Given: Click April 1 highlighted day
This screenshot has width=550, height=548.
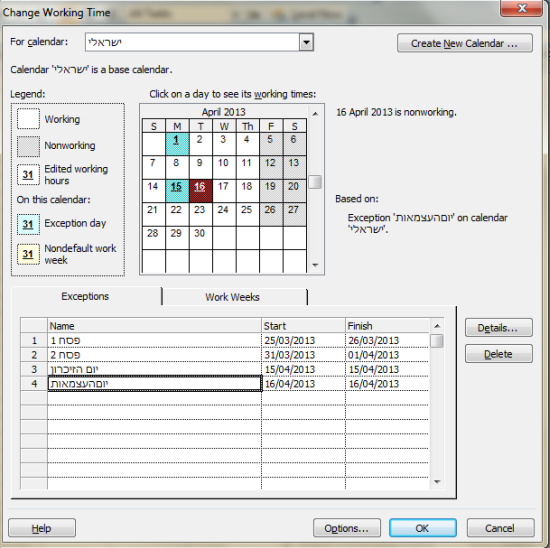Looking at the screenshot, I should [177, 143].
